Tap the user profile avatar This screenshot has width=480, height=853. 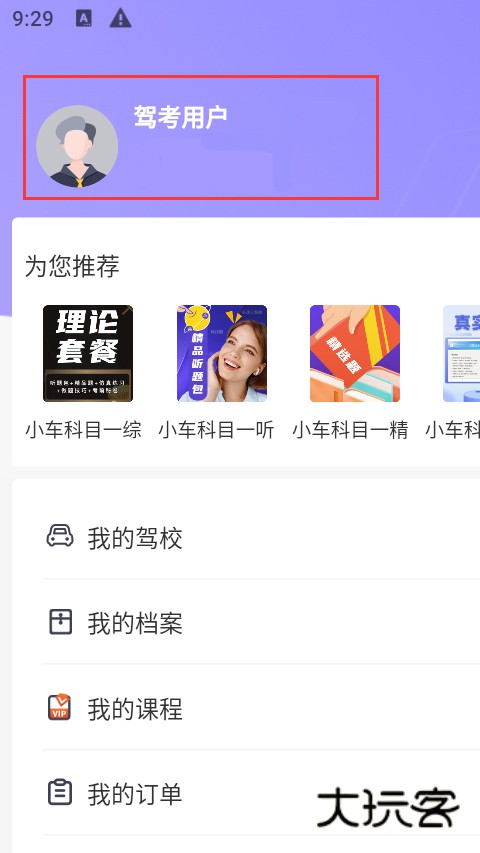tap(77, 146)
